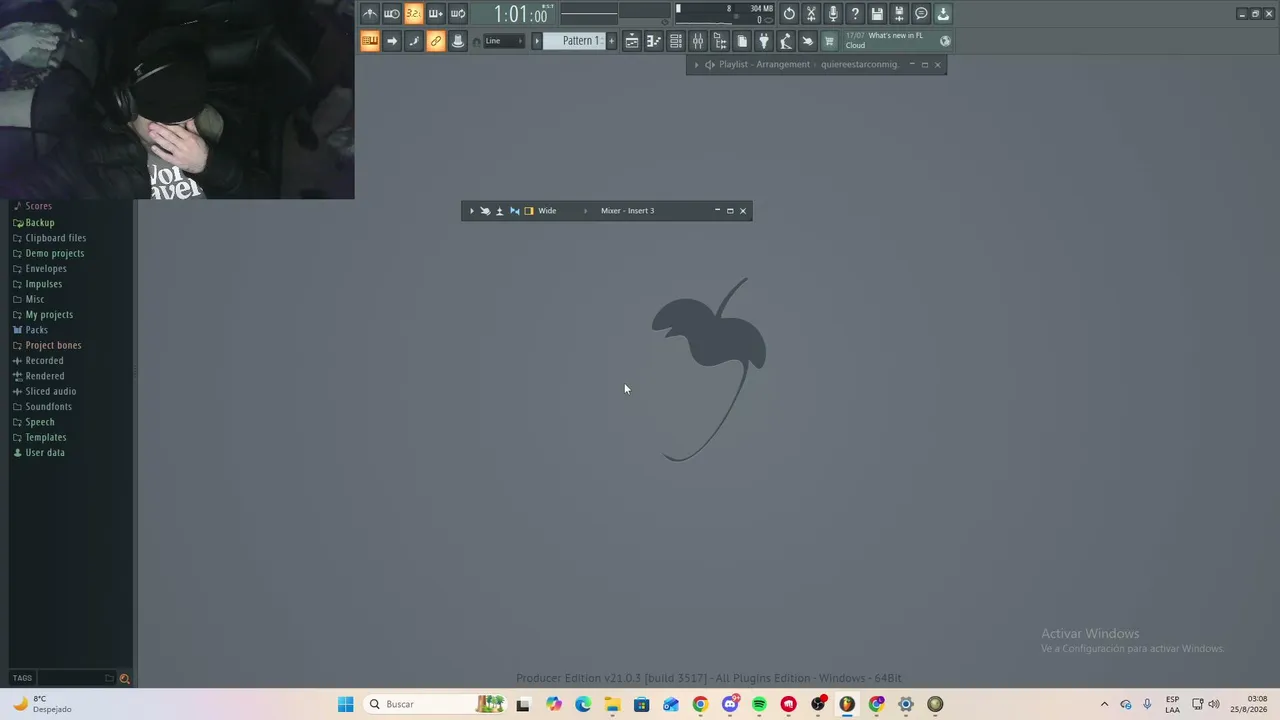Click the microphone one-click recording icon
The image size is (1280, 720).
pyautogui.click(x=833, y=14)
